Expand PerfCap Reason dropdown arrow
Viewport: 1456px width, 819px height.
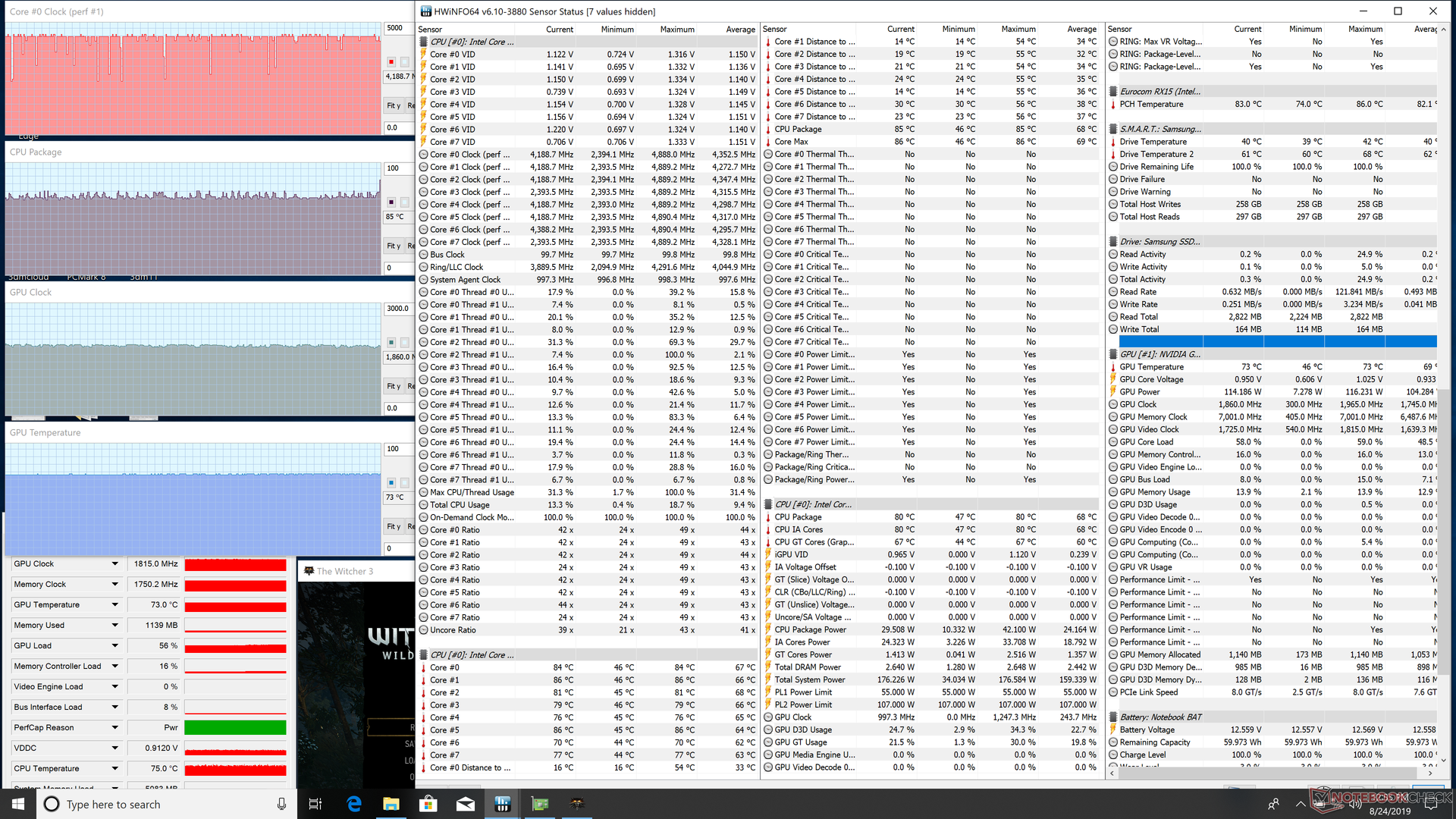click(x=115, y=728)
